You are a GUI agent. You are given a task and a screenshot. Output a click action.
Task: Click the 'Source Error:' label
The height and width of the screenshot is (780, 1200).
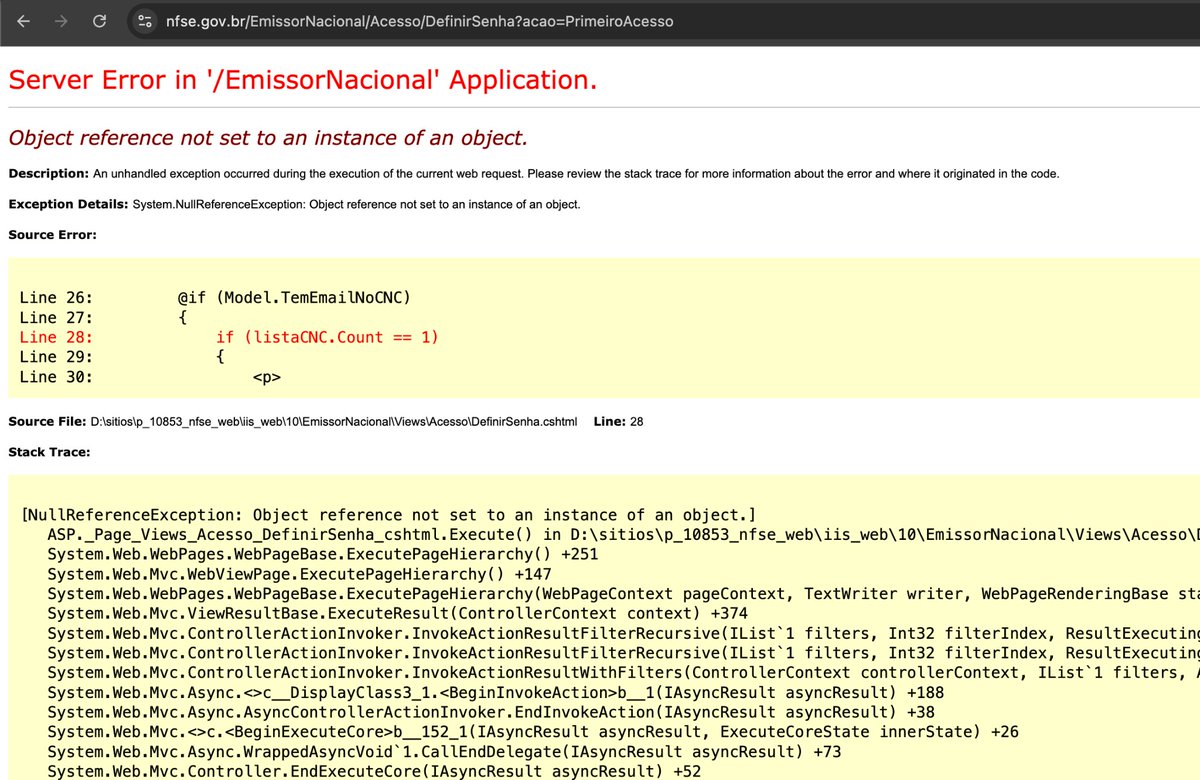point(52,235)
